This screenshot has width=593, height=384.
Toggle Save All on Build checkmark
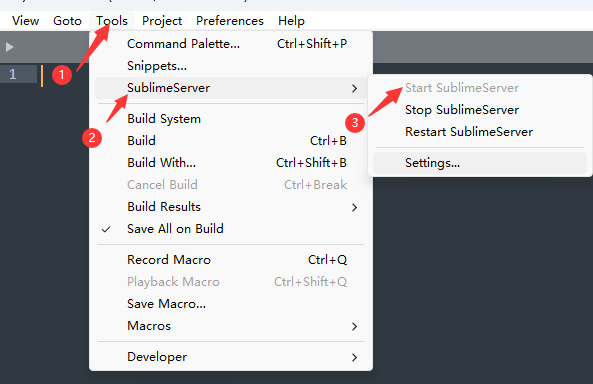pyautogui.click(x=106, y=229)
